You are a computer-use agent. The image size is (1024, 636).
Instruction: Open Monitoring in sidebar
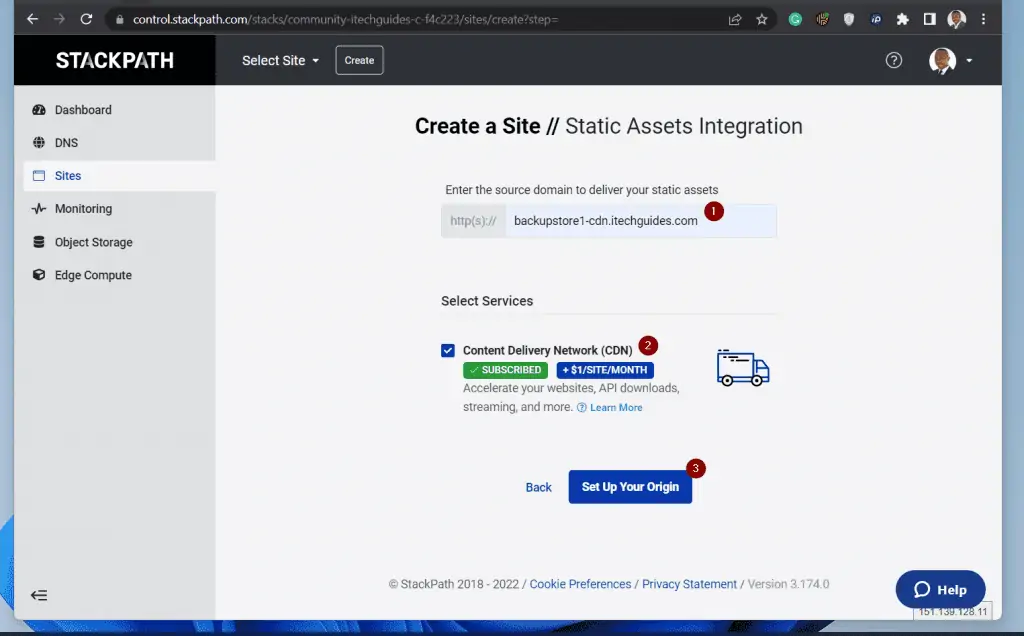pyautogui.click(x=120, y=209)
